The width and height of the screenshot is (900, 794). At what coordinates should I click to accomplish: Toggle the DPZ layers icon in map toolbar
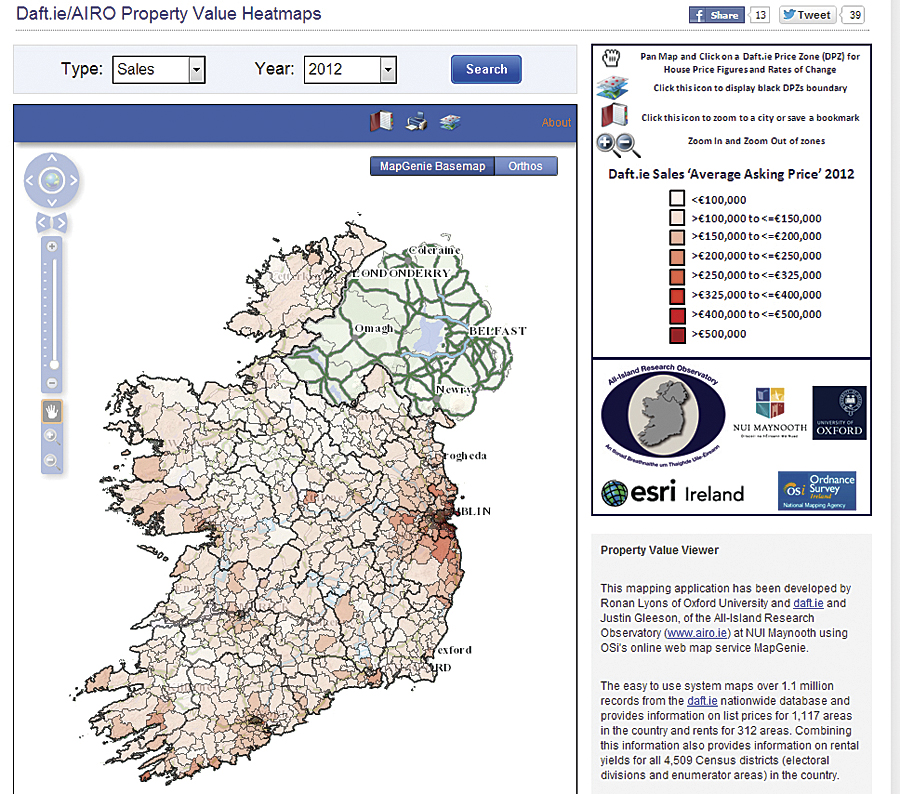tap(450, 122)
